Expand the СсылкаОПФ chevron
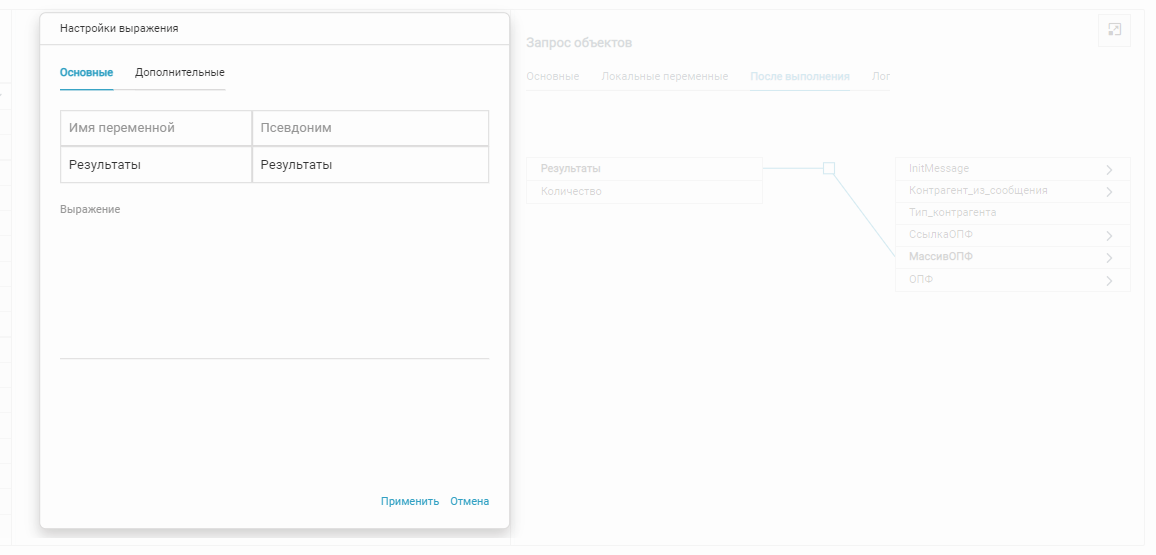Viewport: 1156px width, 555px height. 1109,236
